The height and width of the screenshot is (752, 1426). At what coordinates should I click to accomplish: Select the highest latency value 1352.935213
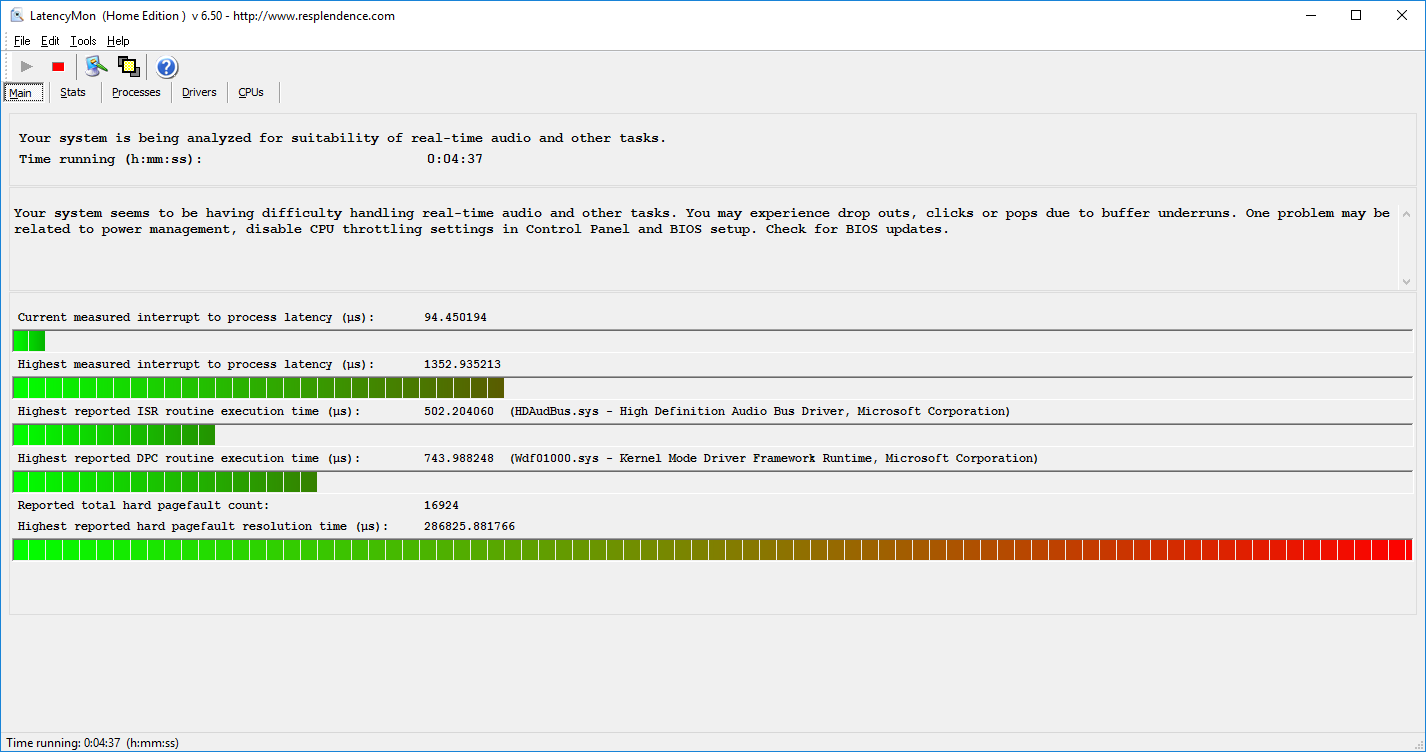[x=462, y=364]
